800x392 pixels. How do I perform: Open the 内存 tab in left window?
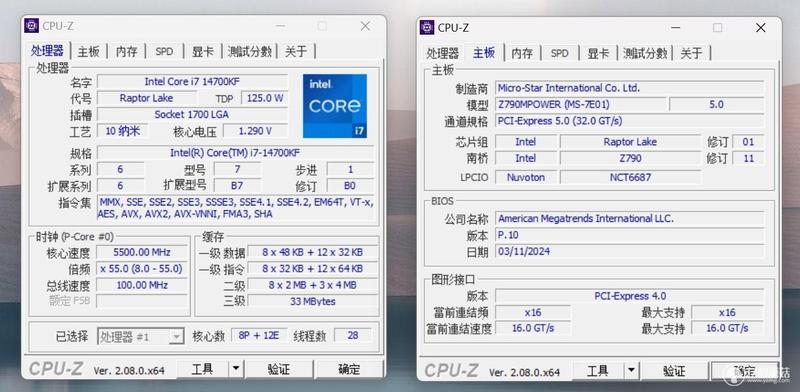127,52
